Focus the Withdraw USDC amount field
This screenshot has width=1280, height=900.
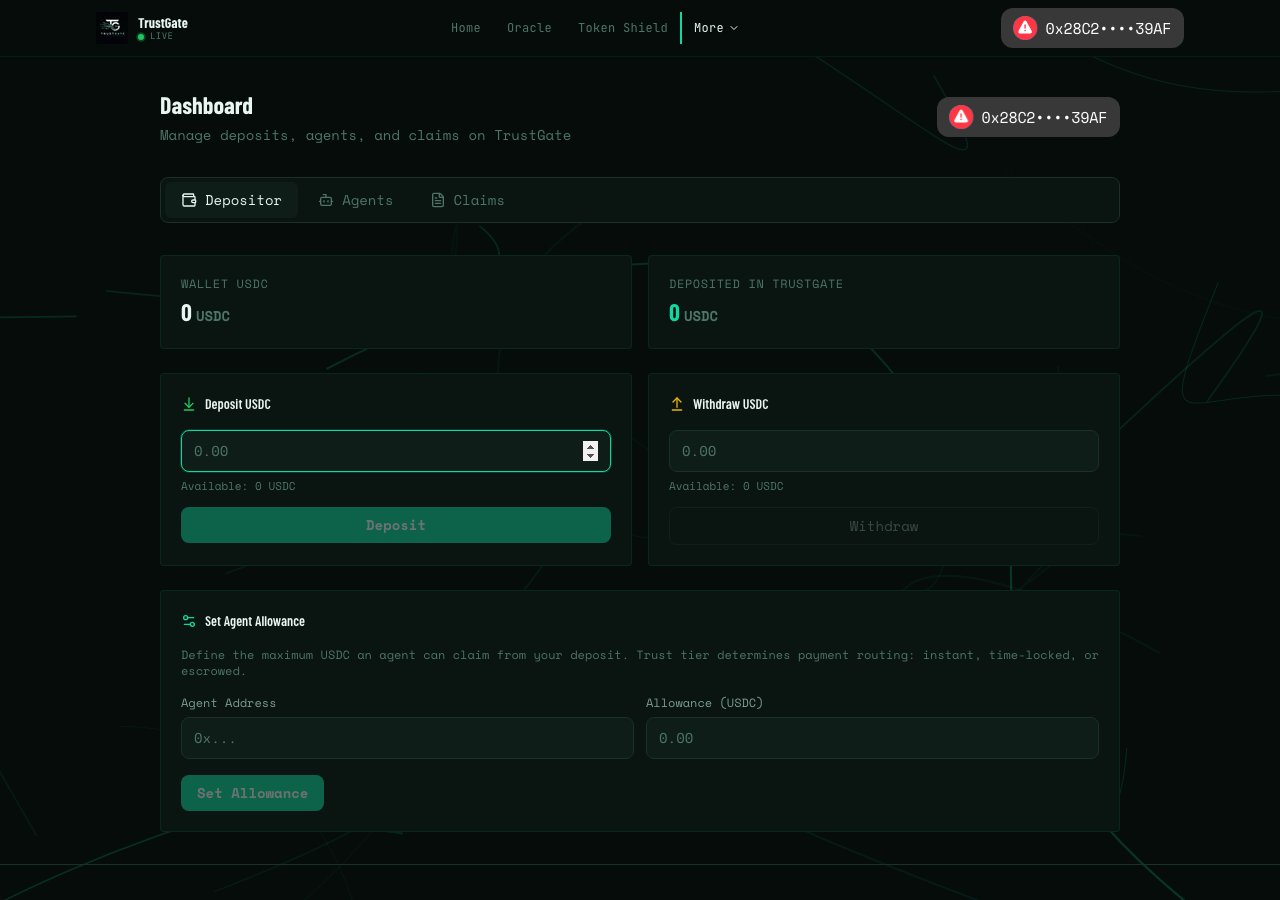(x=884, y=451)
